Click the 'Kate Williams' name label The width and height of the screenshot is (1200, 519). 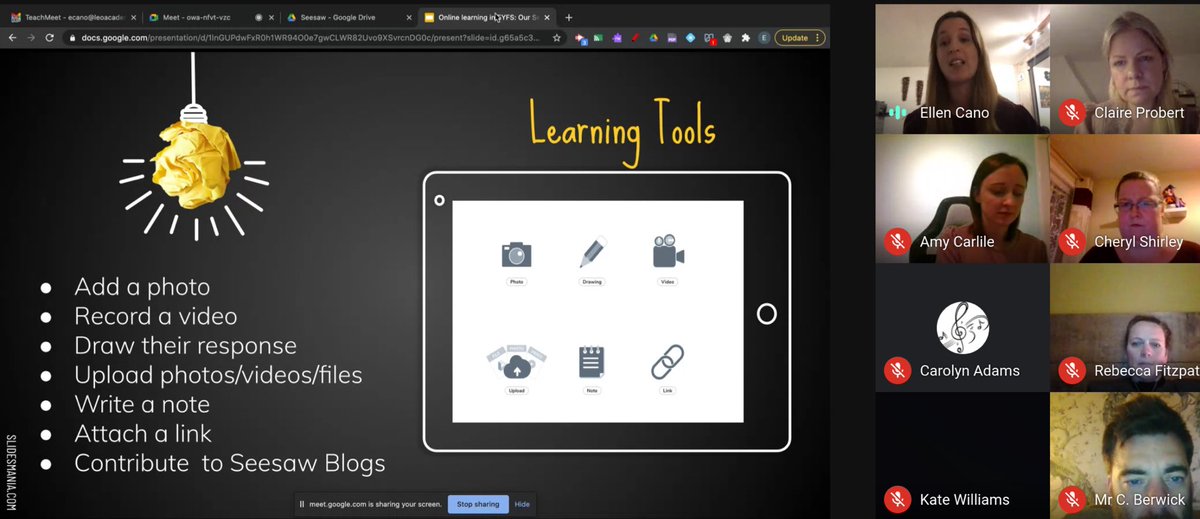pyautogui.click(x=965, y=499)
